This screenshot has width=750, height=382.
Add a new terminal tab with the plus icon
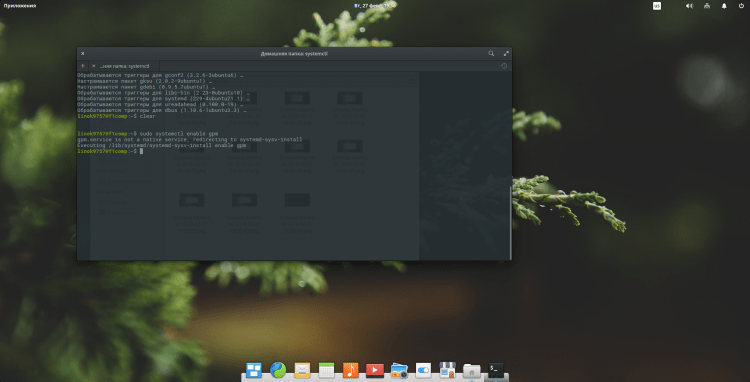click(x=82, y=66)
